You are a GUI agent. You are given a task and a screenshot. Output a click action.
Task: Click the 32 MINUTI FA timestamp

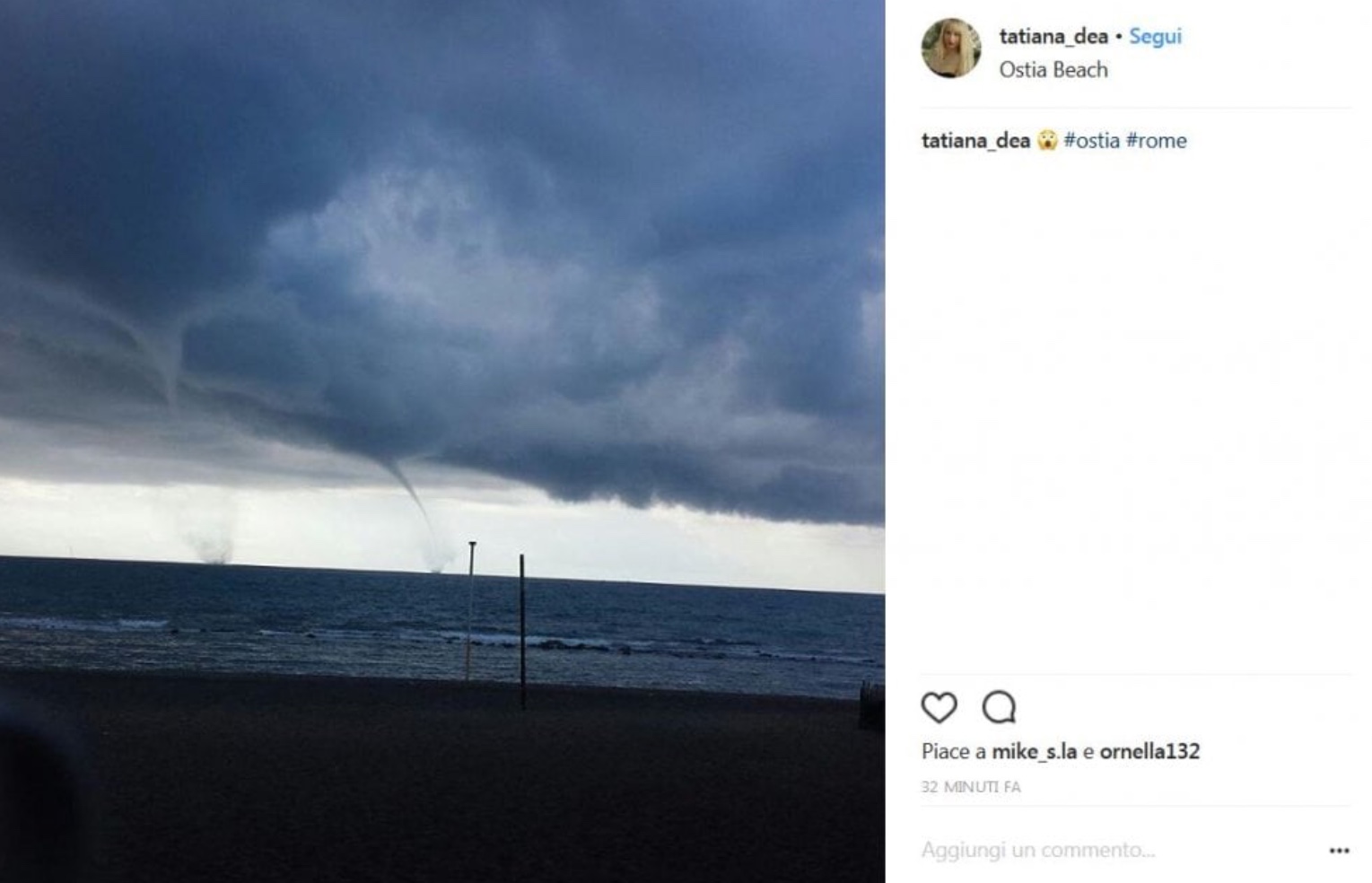click(971, 787)
